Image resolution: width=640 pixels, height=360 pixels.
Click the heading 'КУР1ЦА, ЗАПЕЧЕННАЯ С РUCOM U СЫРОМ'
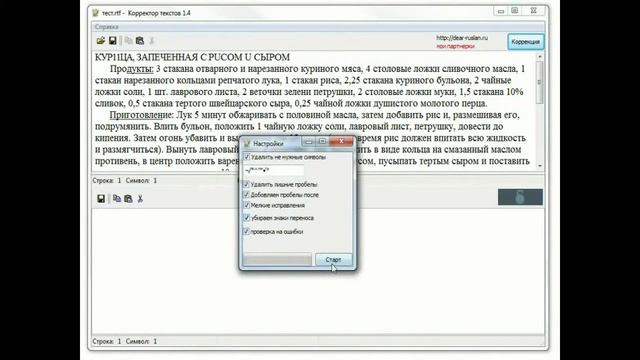click(192, 57)
